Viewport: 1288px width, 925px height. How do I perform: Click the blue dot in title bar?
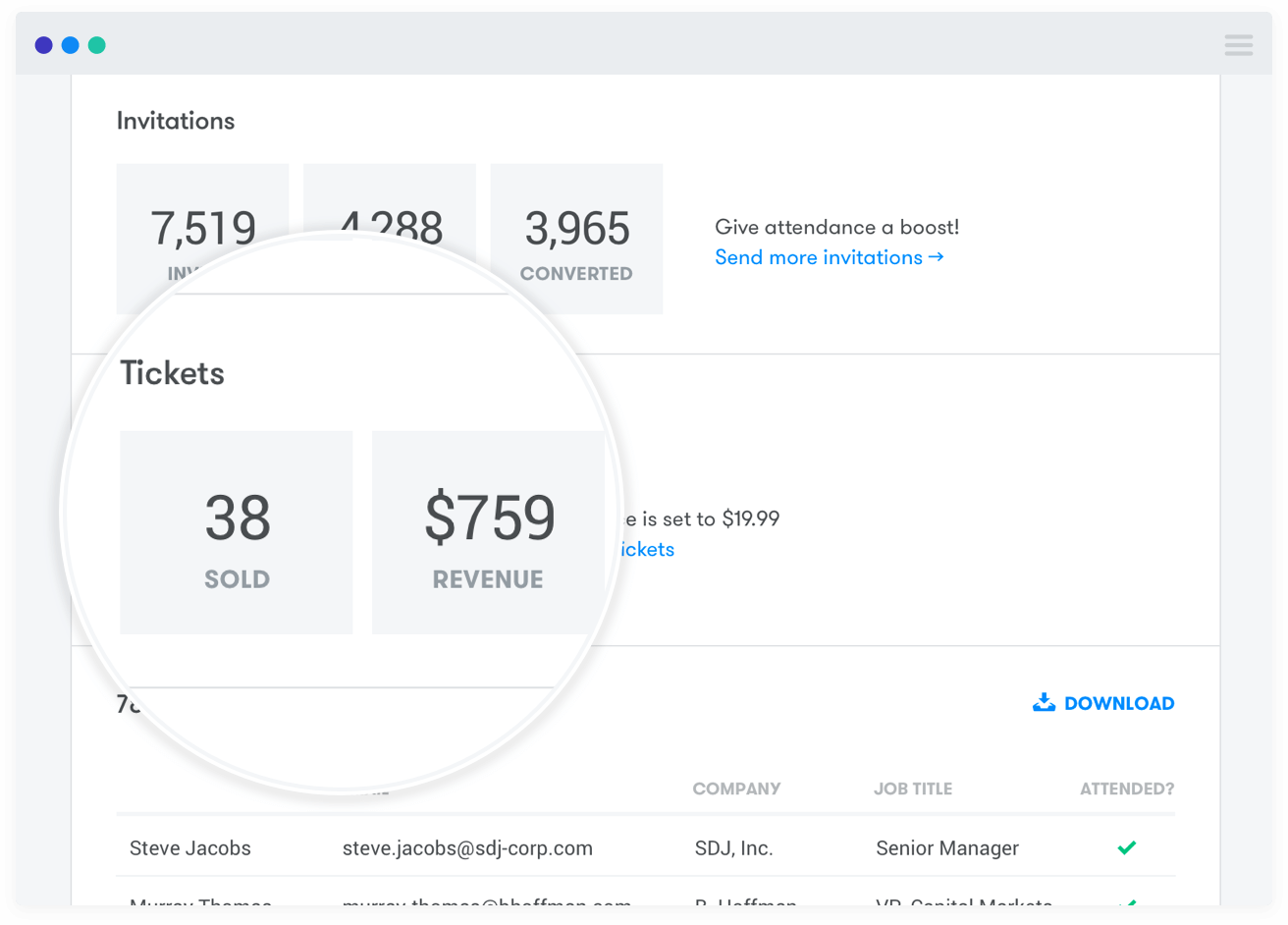click(x=71, y=45)
